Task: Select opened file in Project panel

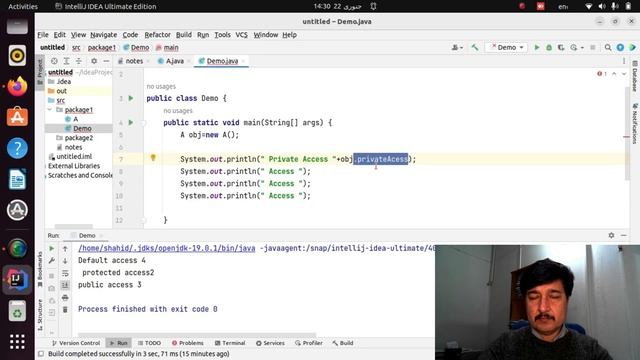Action: (x=54, y=61)
